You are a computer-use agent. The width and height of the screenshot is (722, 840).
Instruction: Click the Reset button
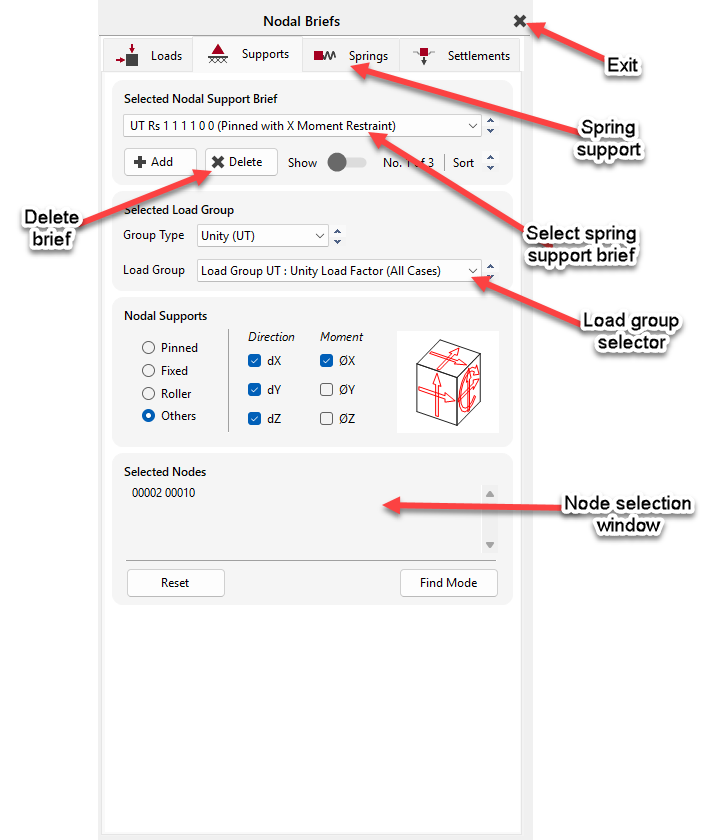175,583
